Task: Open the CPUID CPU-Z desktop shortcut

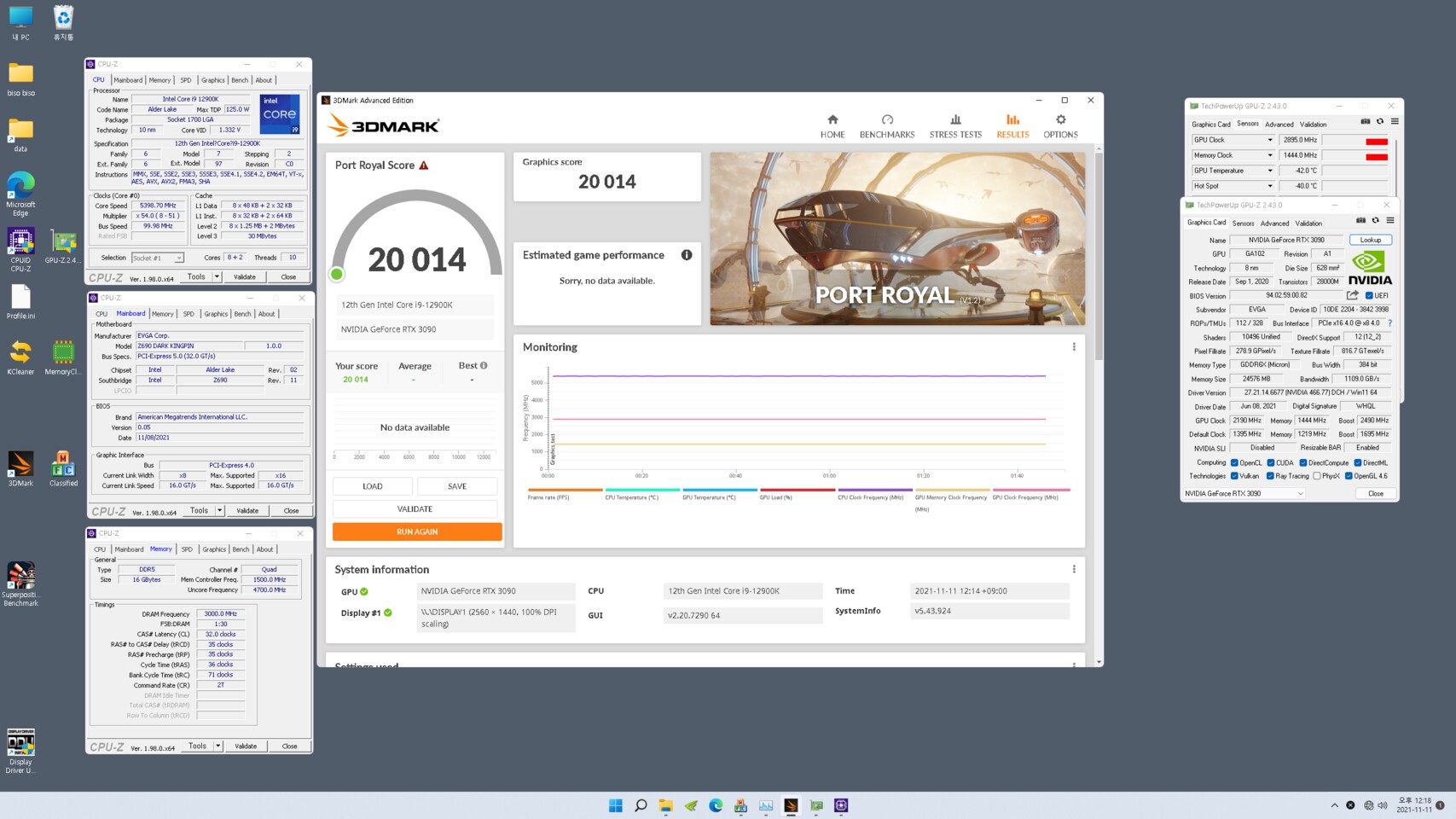Action: [20, 249]
